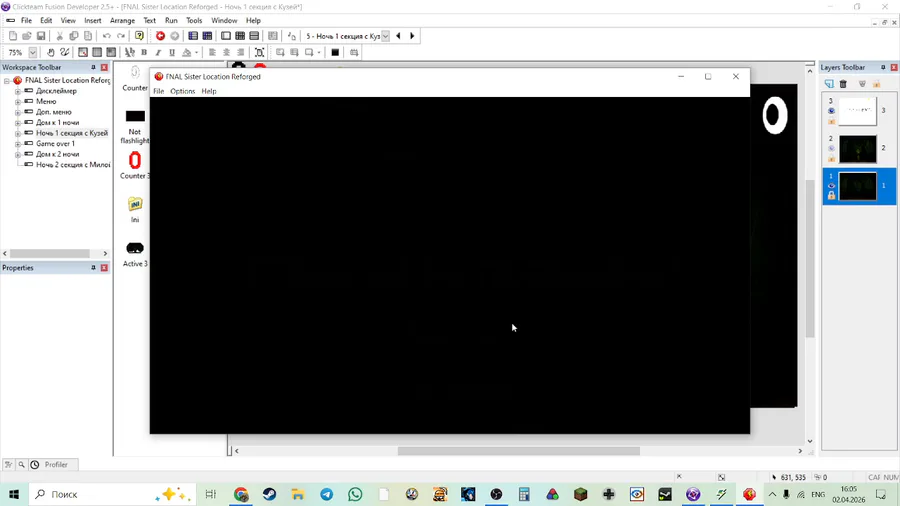Click the red Run application icon
This screenshot has height=506, width=900.
[160, 36]
